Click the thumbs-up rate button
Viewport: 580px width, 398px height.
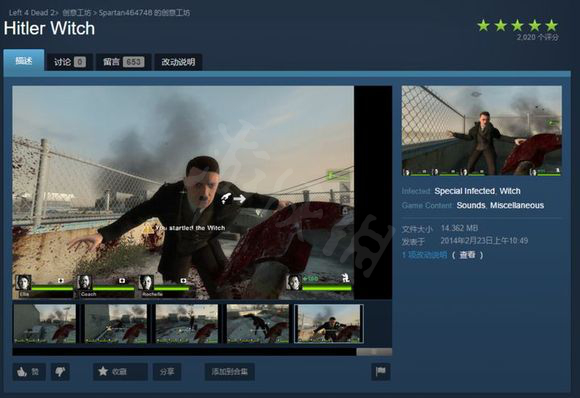tap(29, 371)
